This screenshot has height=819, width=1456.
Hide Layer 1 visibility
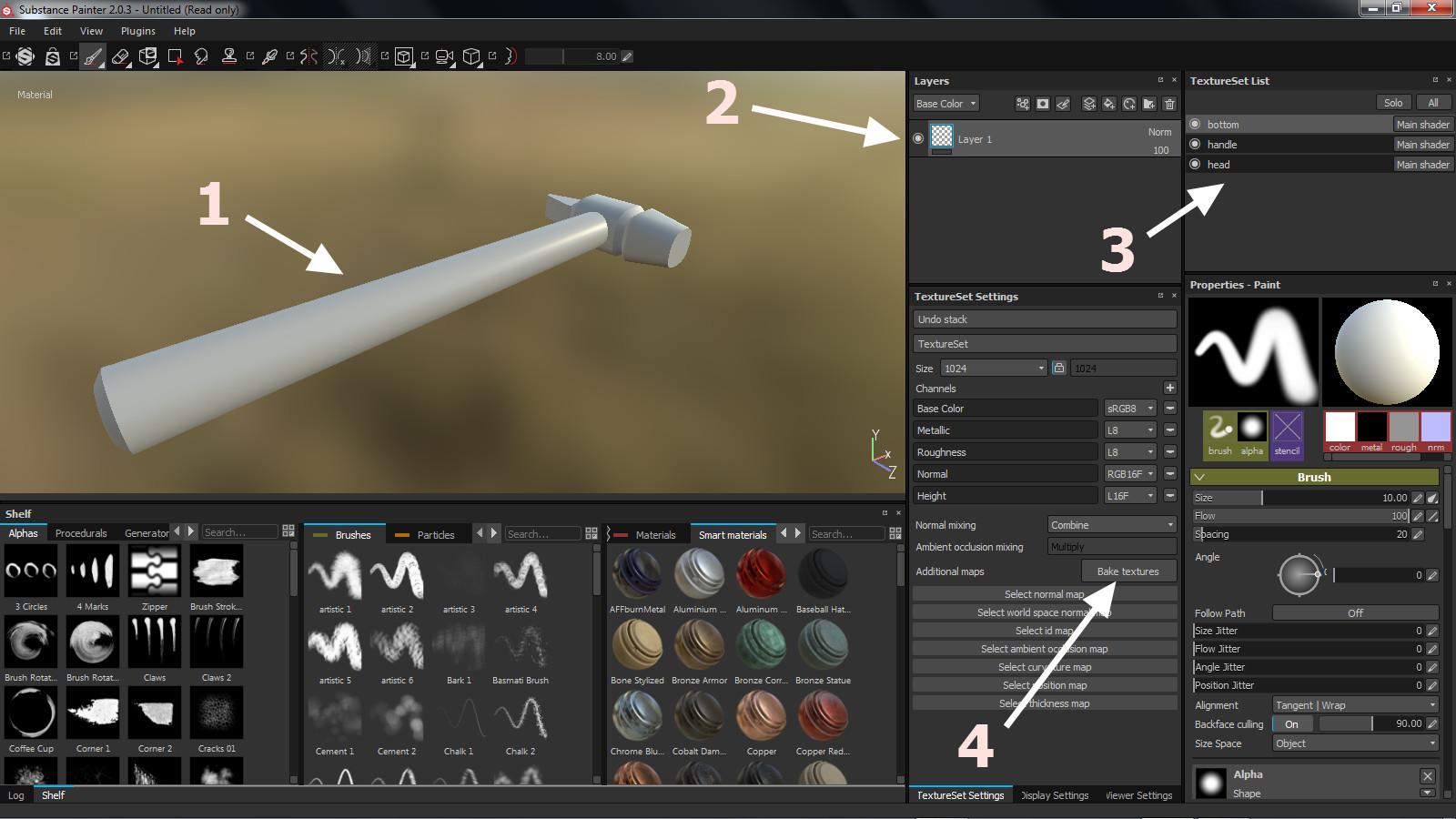918,139
